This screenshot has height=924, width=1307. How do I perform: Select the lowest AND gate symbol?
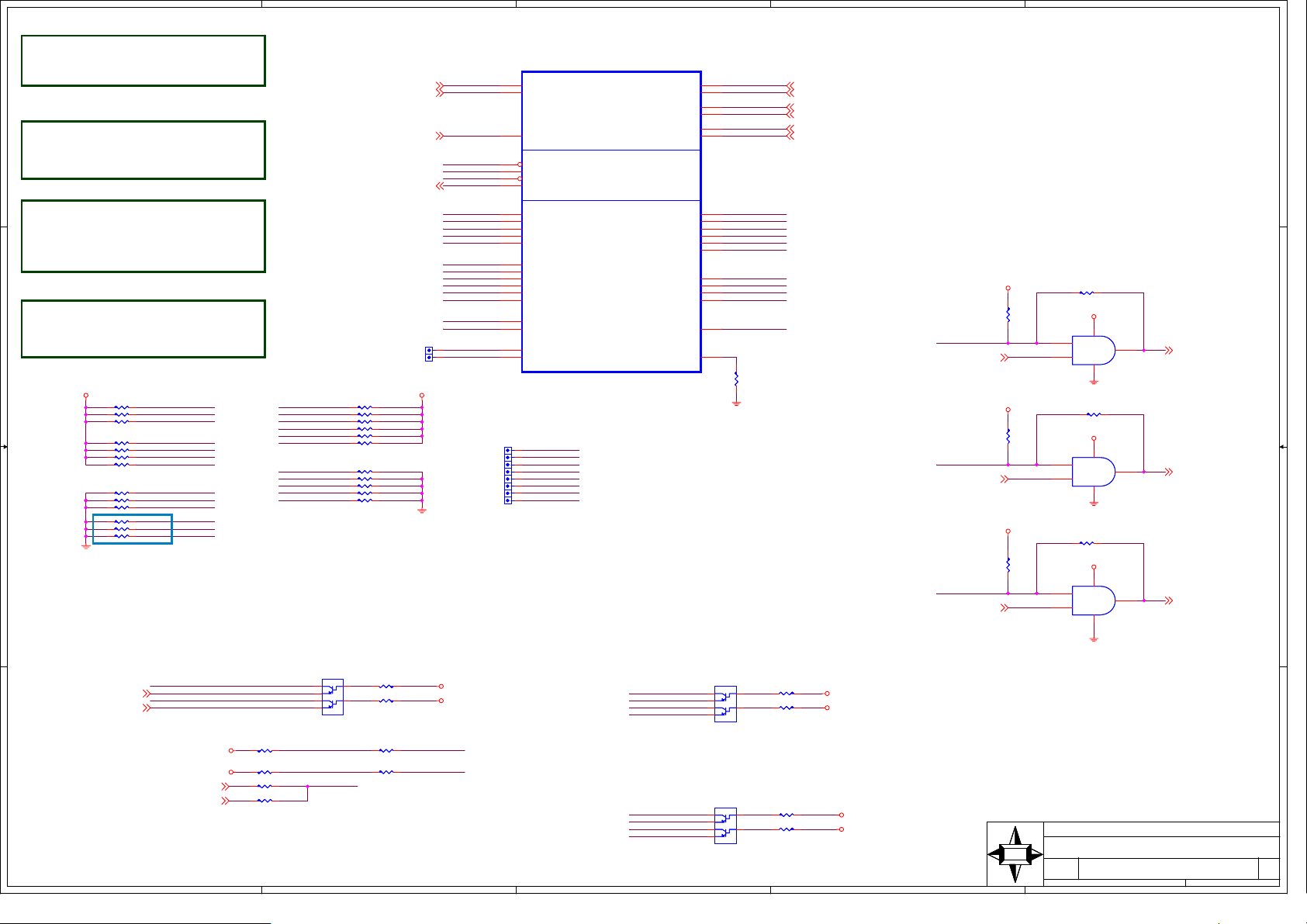point(1094,600)
